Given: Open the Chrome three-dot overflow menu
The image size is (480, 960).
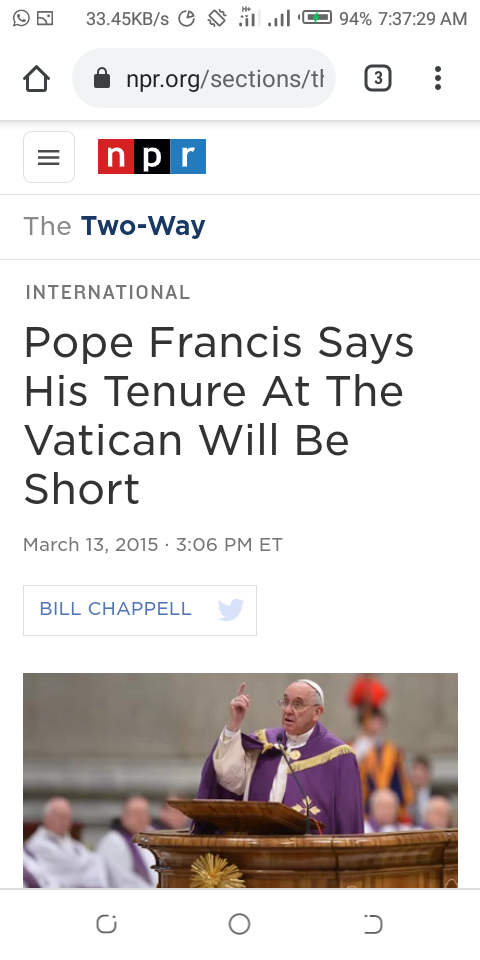Looking at the screenshot, I should pyautogui.click(x=437, y=78).
